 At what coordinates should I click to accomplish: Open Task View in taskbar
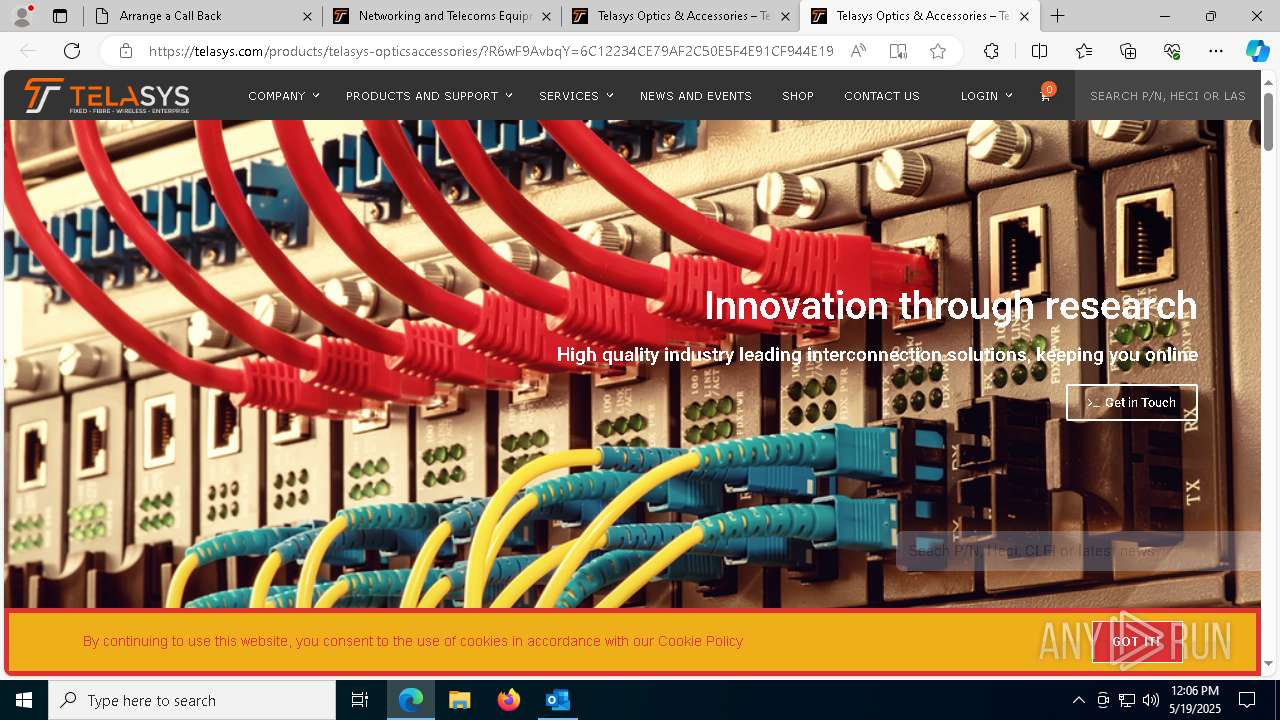click(360, 700)
